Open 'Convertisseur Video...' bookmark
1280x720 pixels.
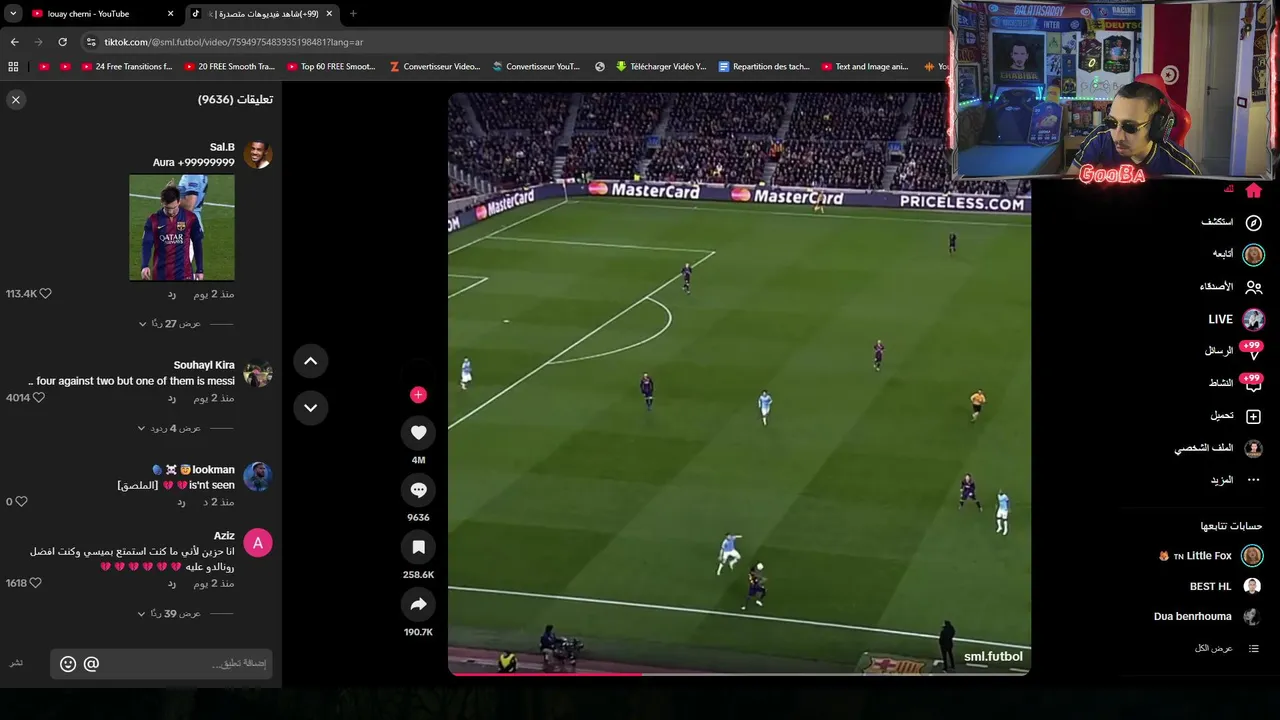[435, 67]
